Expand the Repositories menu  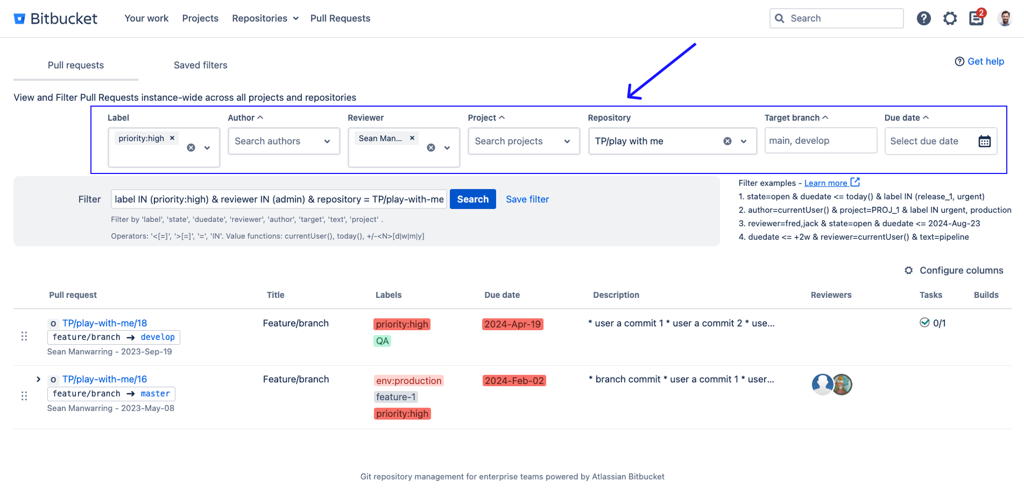pos(265,18)
